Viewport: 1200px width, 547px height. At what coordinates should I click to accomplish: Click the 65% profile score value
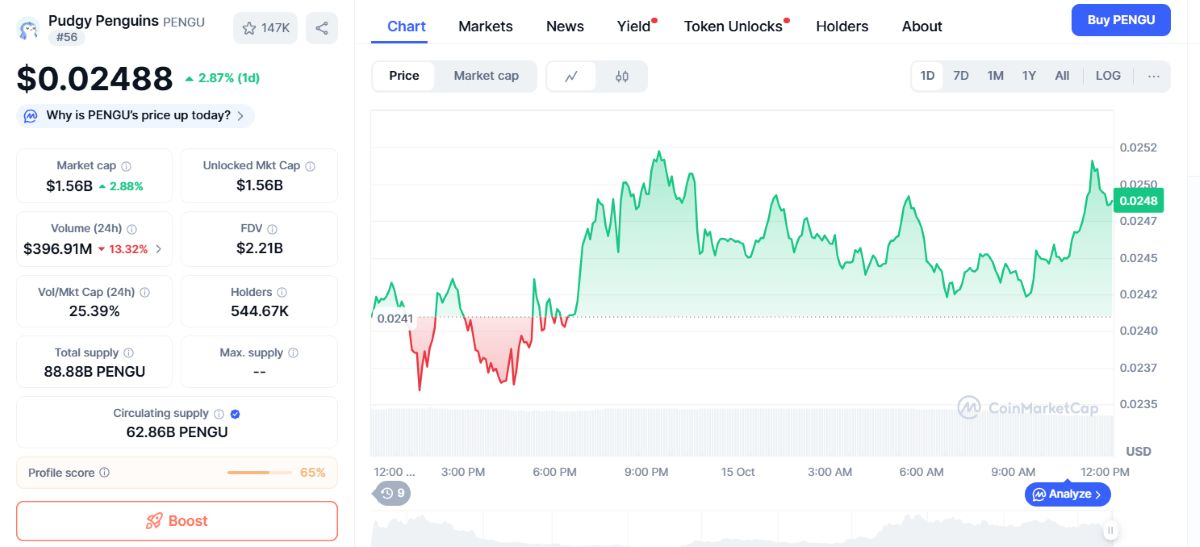313,473
